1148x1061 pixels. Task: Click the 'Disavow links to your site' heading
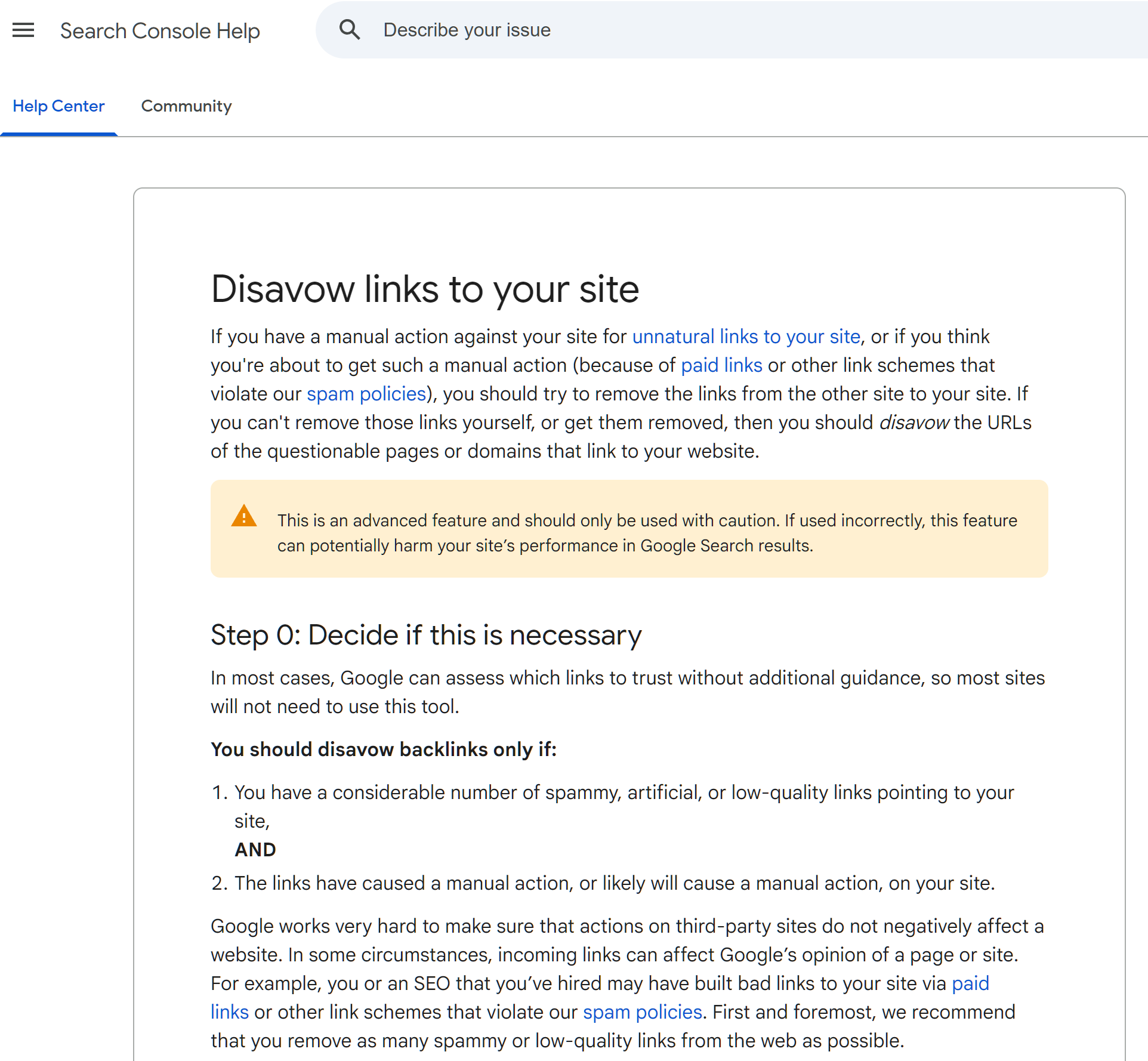click(425, 289)
